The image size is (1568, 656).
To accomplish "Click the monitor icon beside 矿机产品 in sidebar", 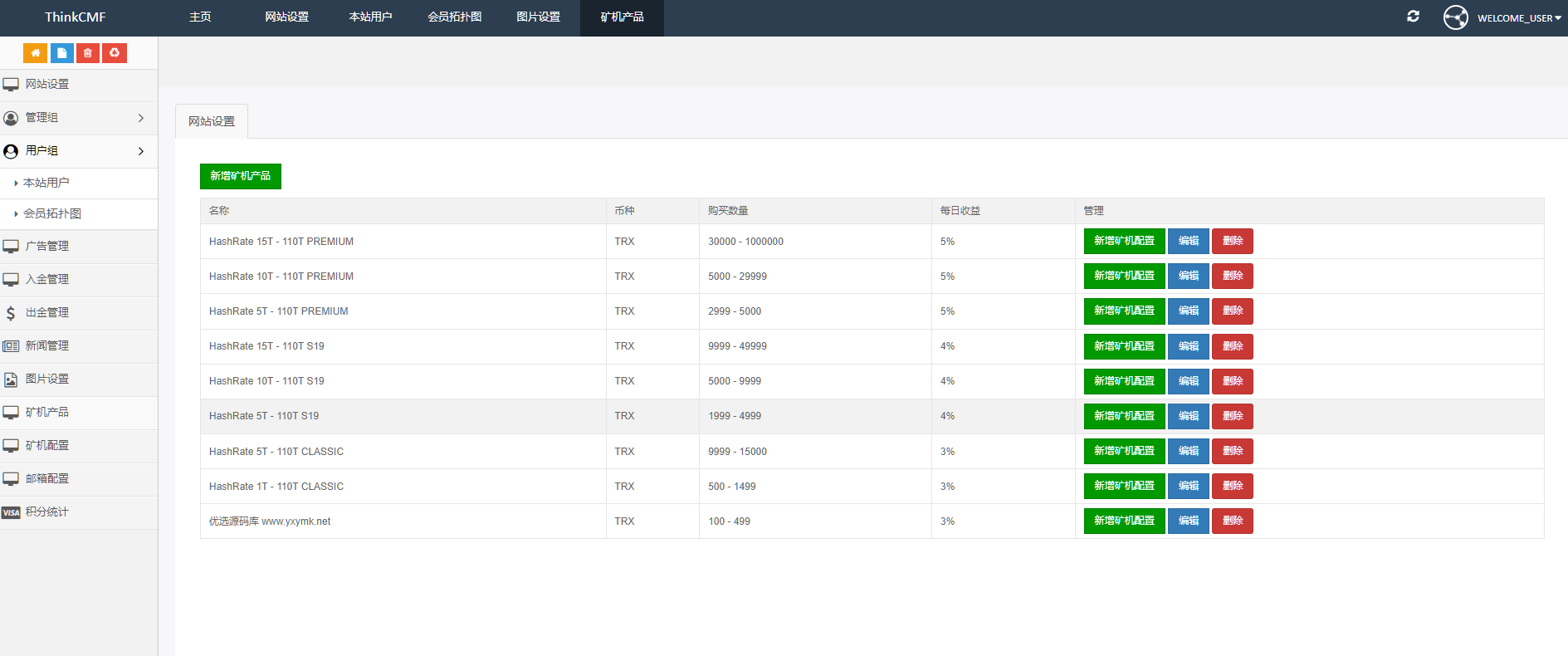I will coord(11,413).
